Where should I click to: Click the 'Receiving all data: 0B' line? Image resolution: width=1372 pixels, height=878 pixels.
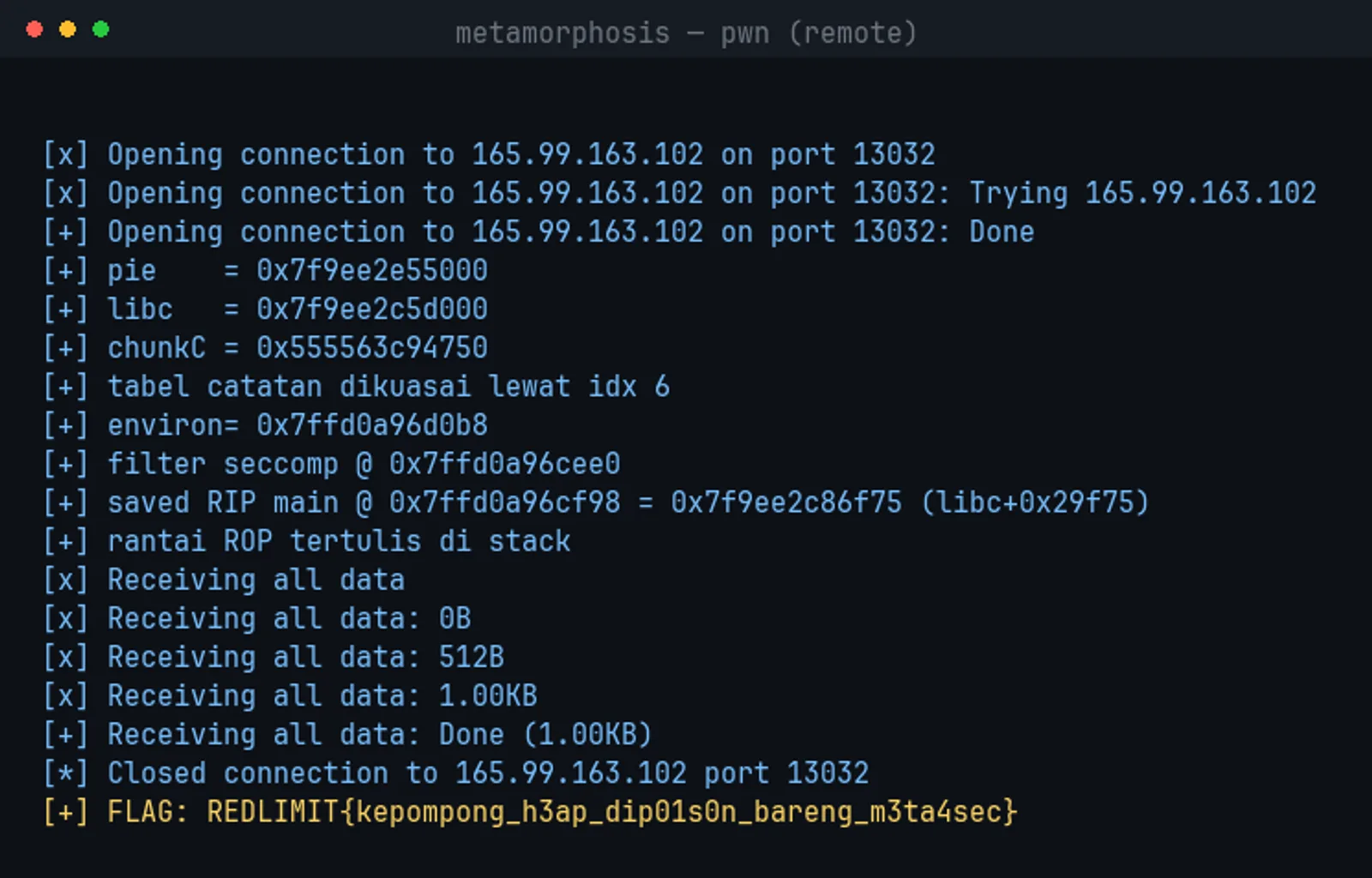[257, 619]
